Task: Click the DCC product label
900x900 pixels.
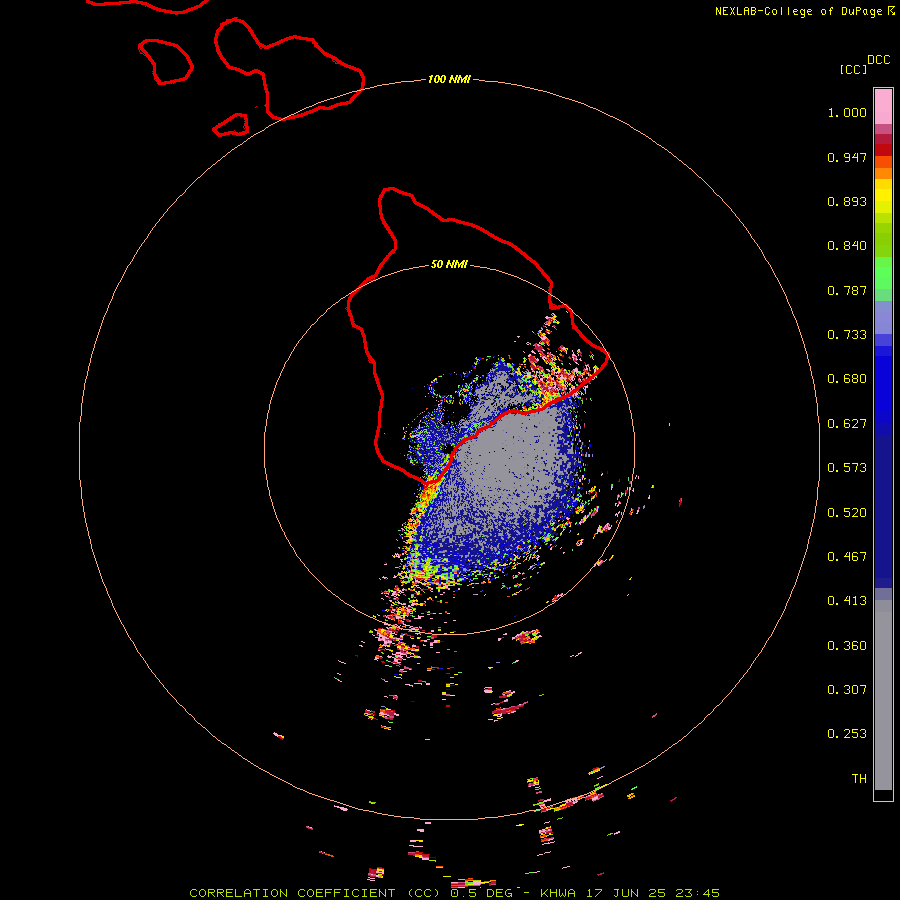Action: [x=879, y=59]
